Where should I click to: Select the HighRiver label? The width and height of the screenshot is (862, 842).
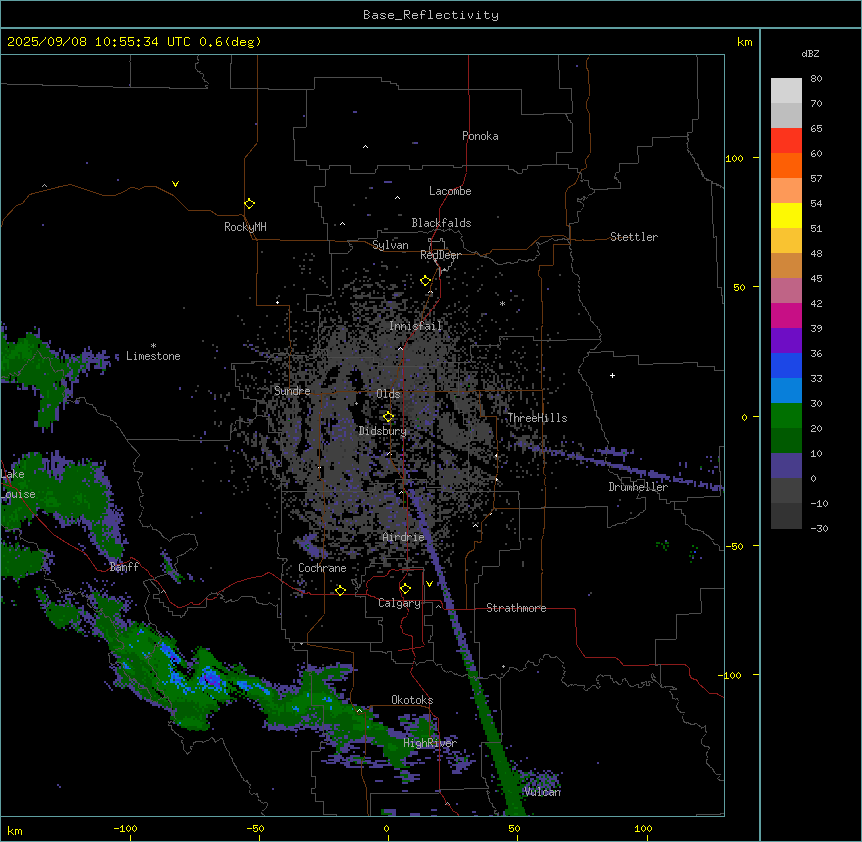coord(430,743)
